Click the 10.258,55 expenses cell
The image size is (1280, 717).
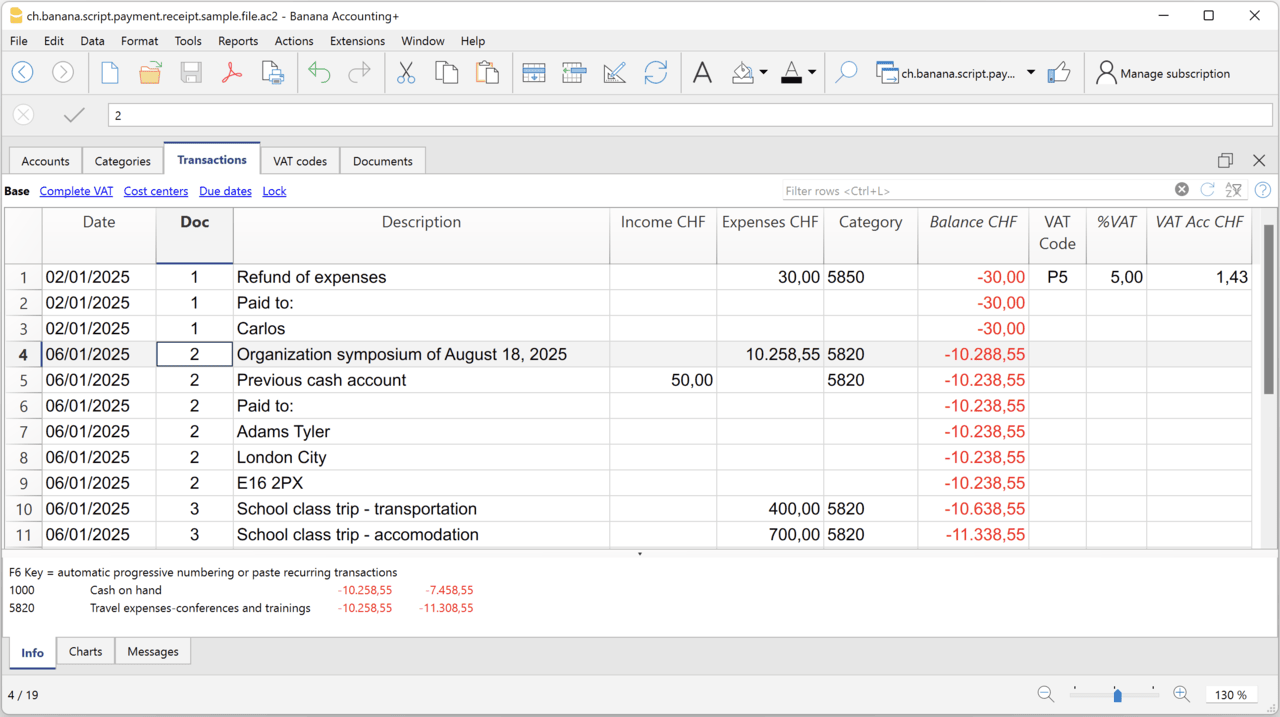(770, 354)
